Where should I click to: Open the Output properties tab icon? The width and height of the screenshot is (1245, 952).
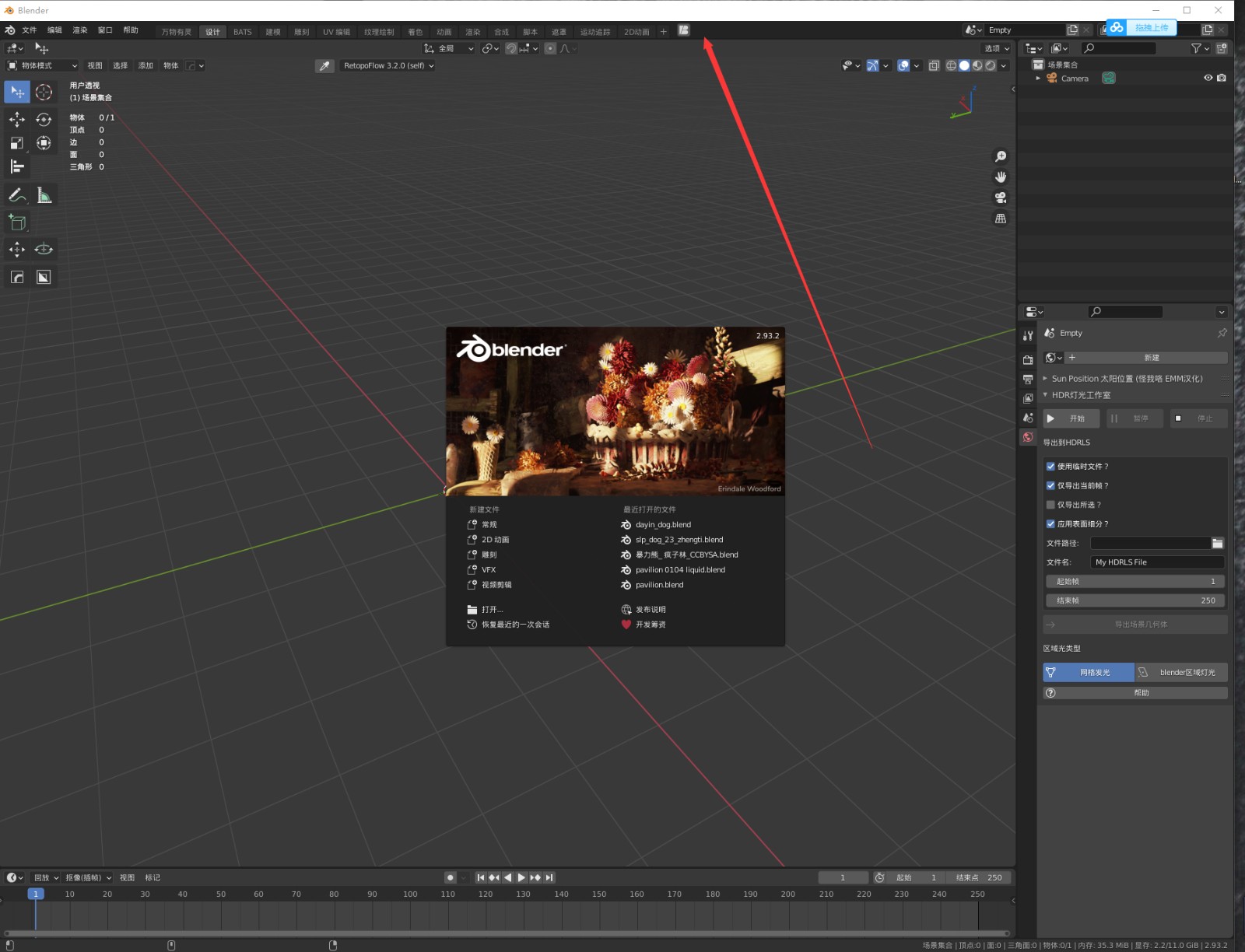(x=1028, y=379)
